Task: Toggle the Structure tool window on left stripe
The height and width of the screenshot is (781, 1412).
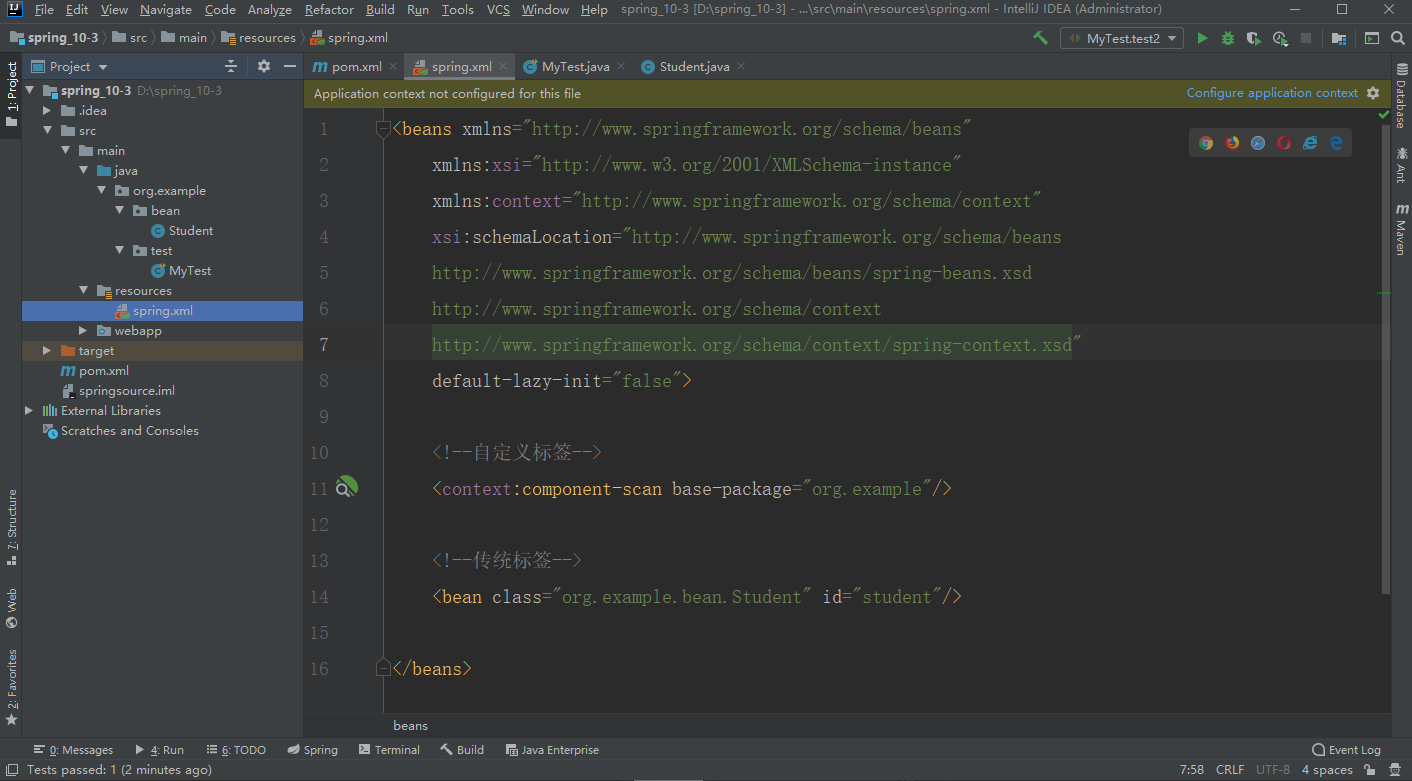Action: [12, 527]
